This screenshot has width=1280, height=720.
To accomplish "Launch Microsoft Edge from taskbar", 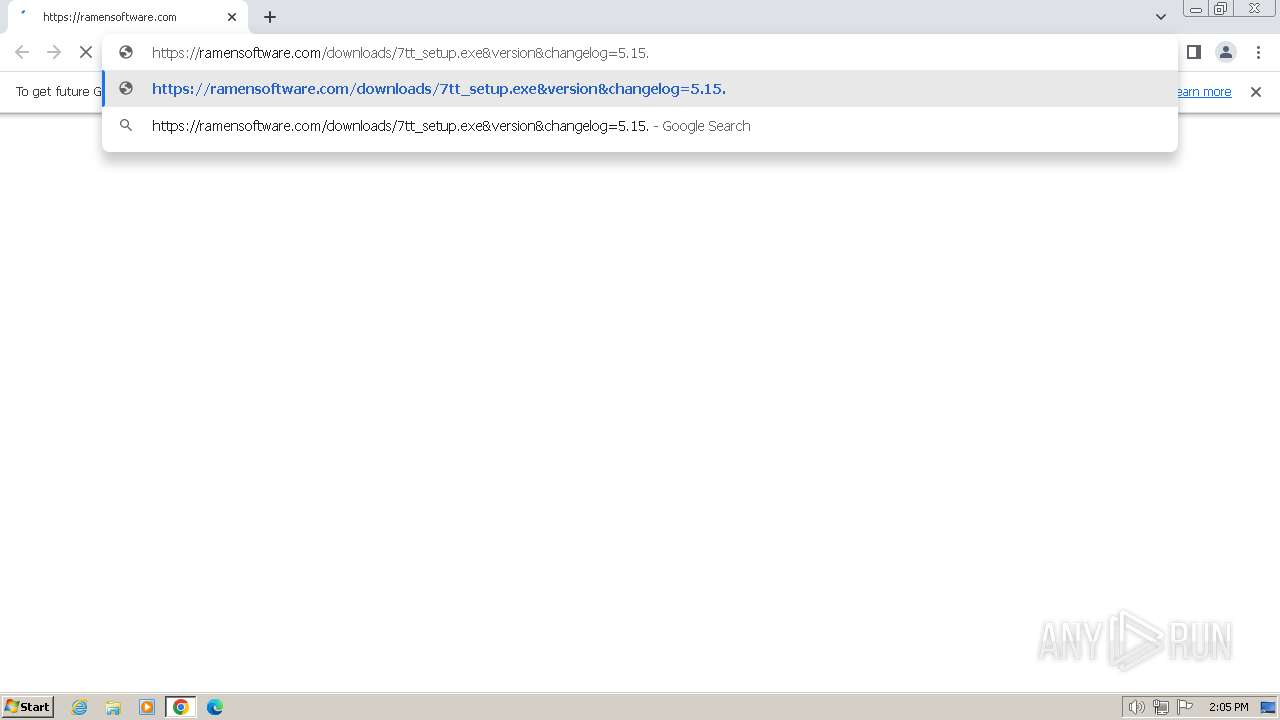I will pos(215,707).
